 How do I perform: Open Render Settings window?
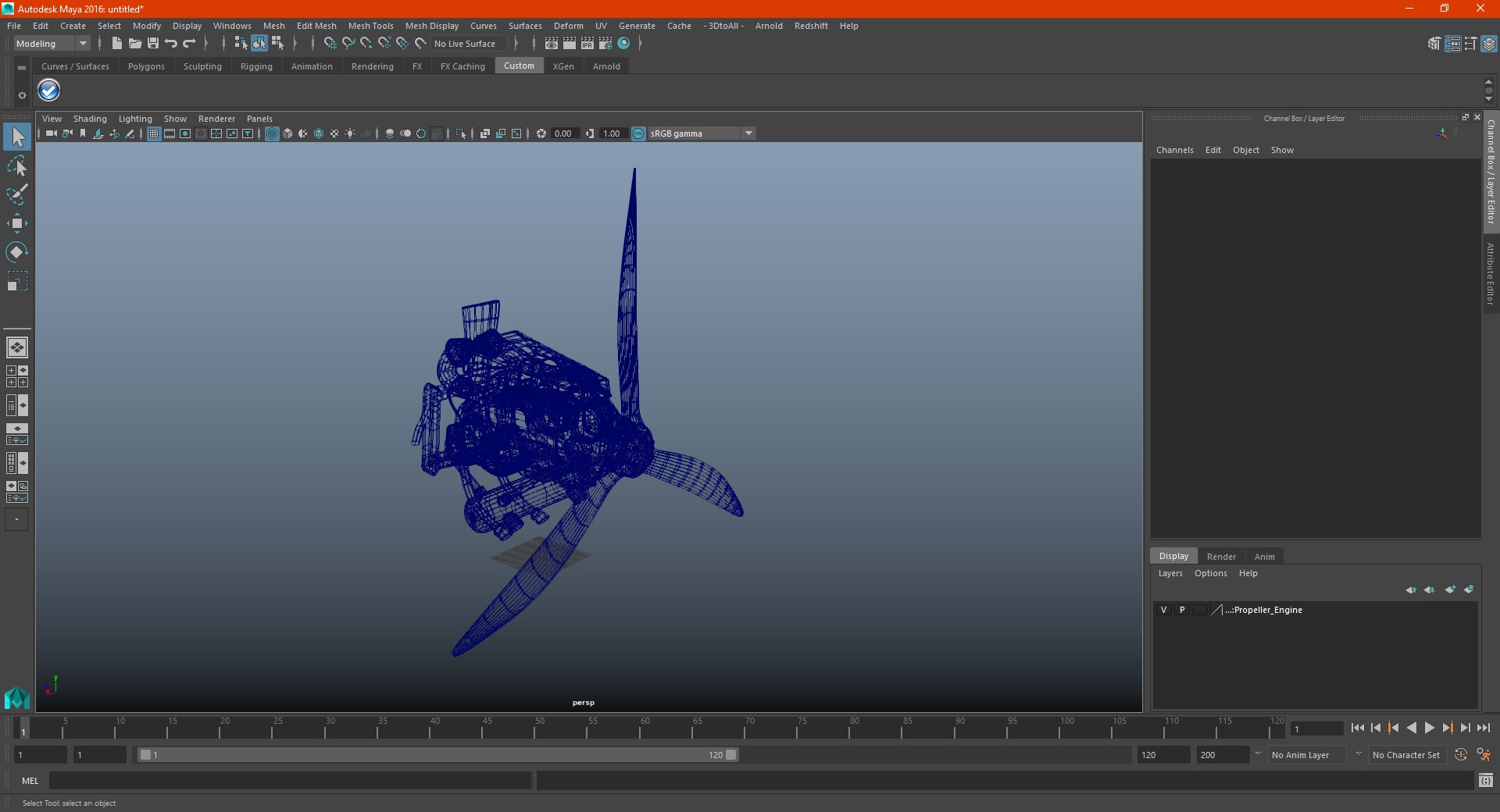pyautogui.click(x=605, y=44)
